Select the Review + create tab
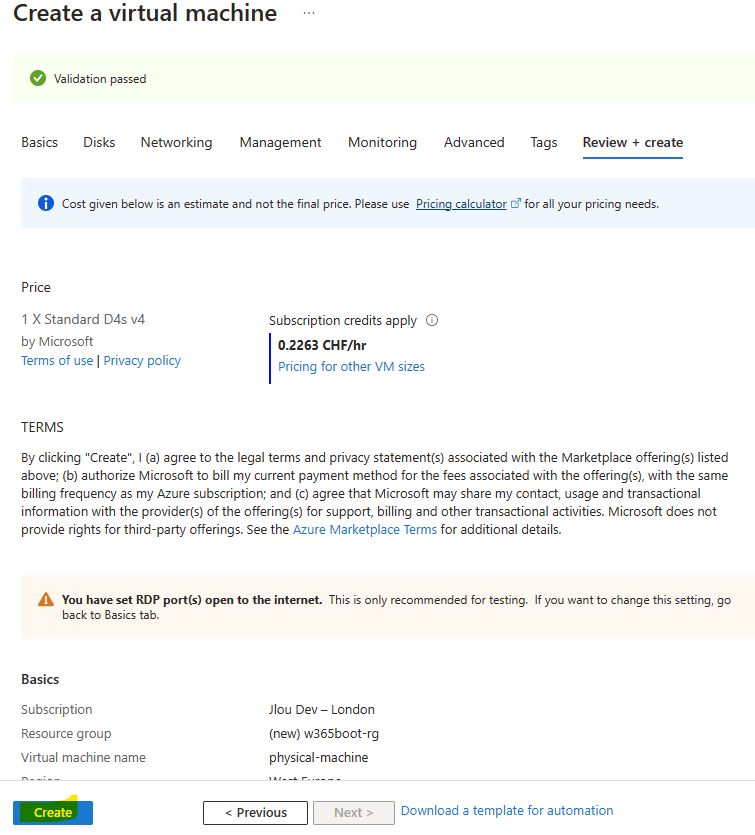The height and width of the screenshot is (835, 755). click(x=633, y=142)
